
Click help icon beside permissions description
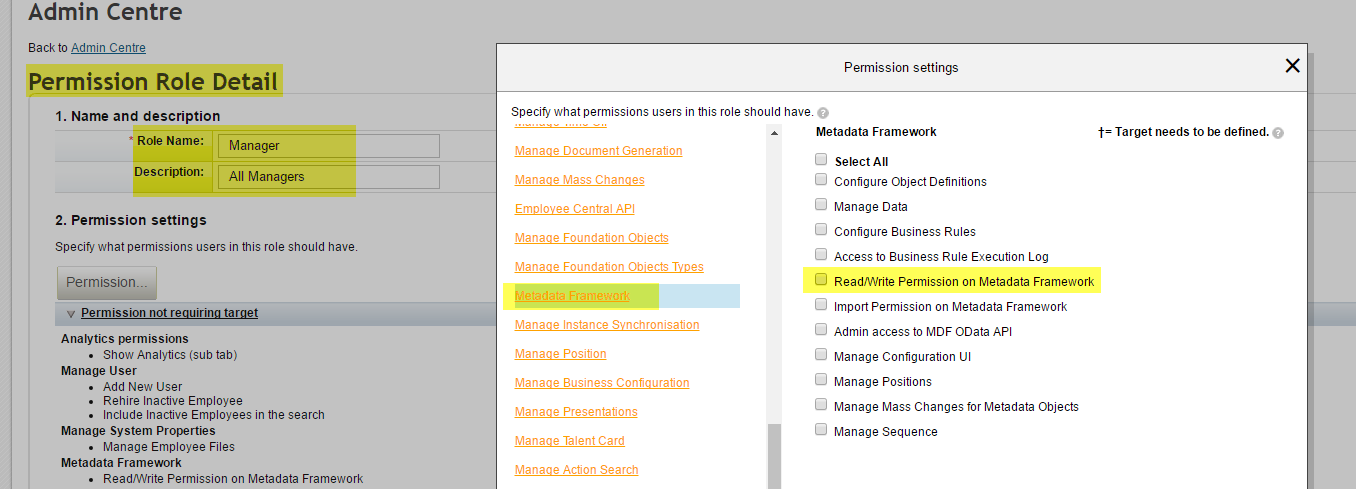point(823,113)
